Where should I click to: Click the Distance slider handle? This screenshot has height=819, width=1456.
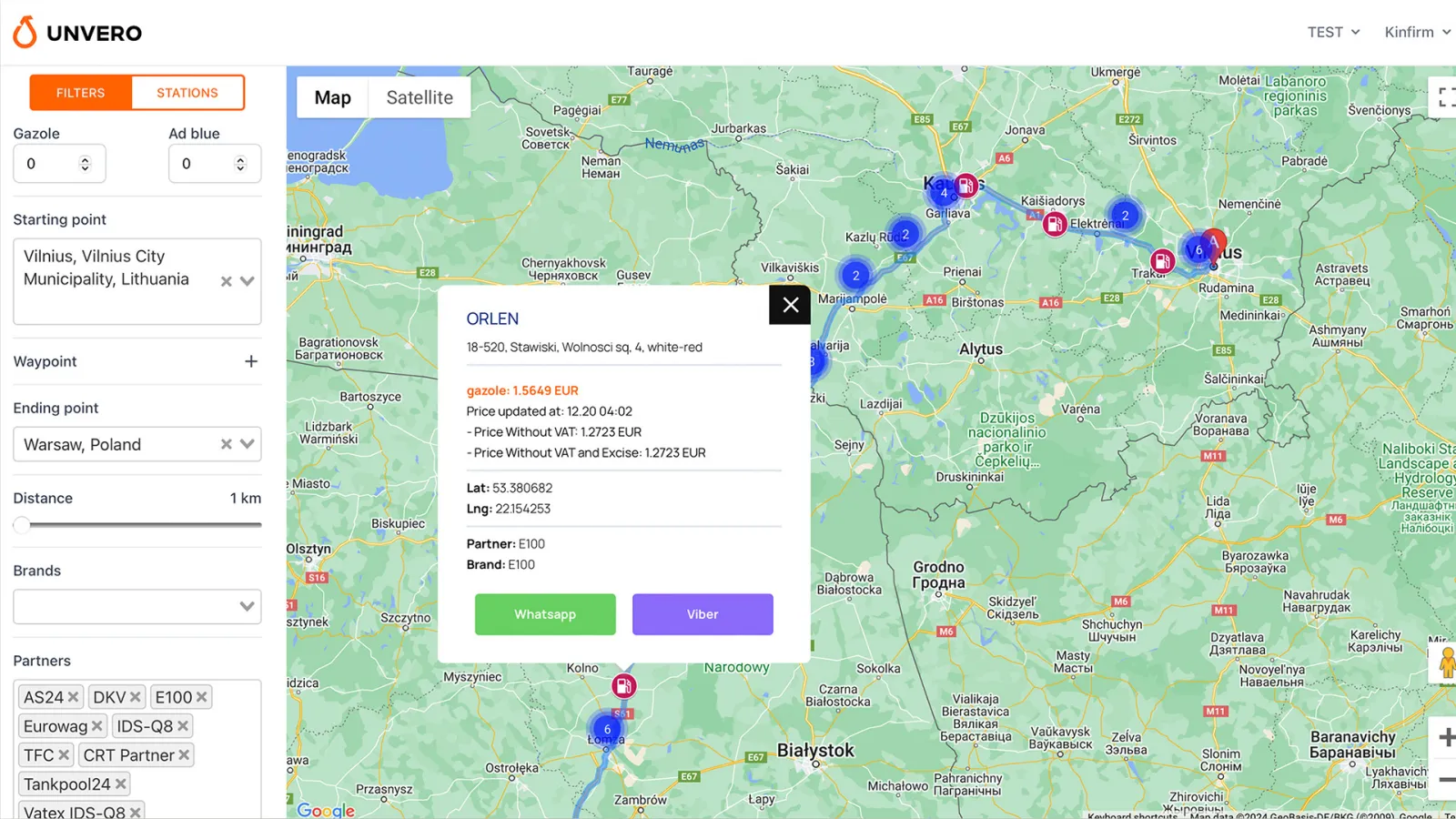coord(22,525)
